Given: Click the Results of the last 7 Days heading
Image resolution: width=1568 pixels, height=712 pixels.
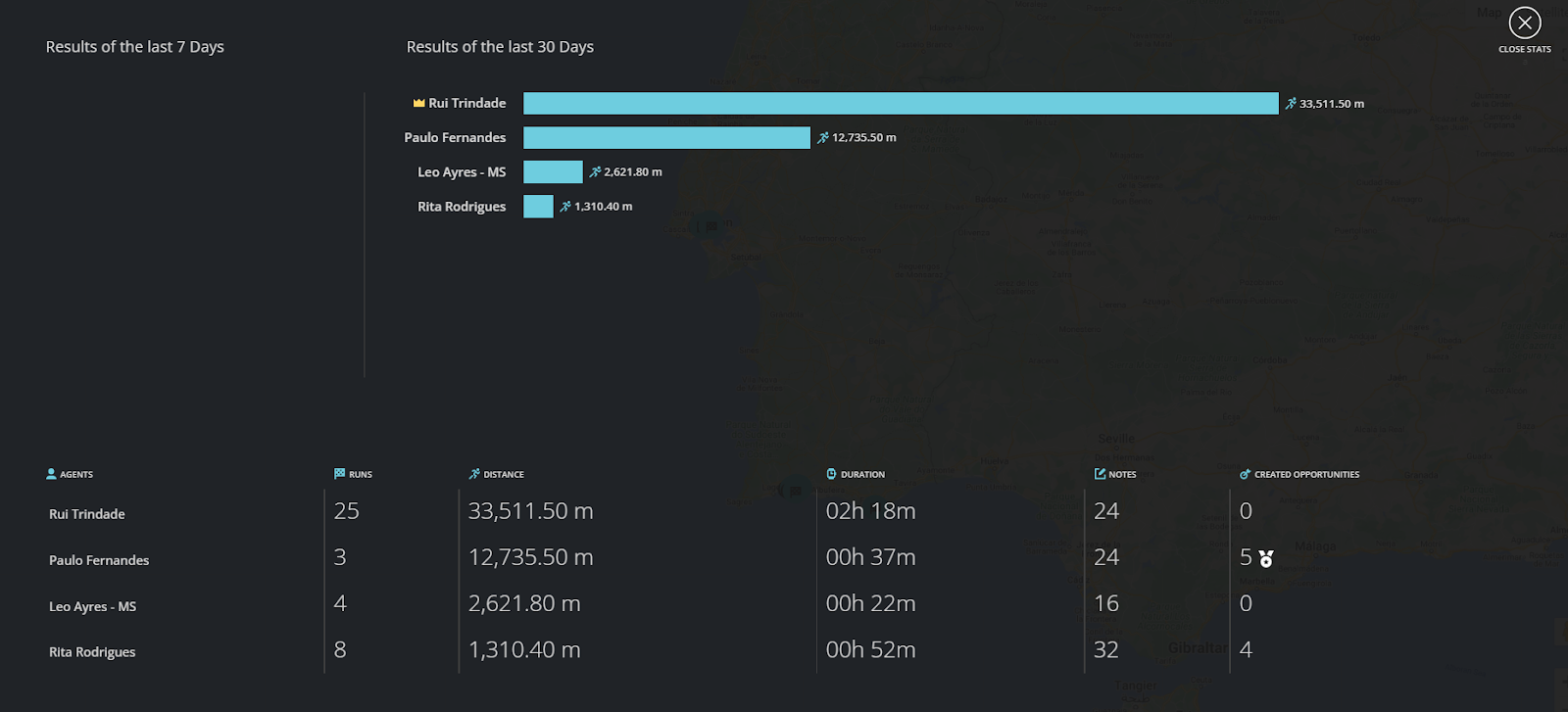Looking at the screenshot, I should point(135,47).
